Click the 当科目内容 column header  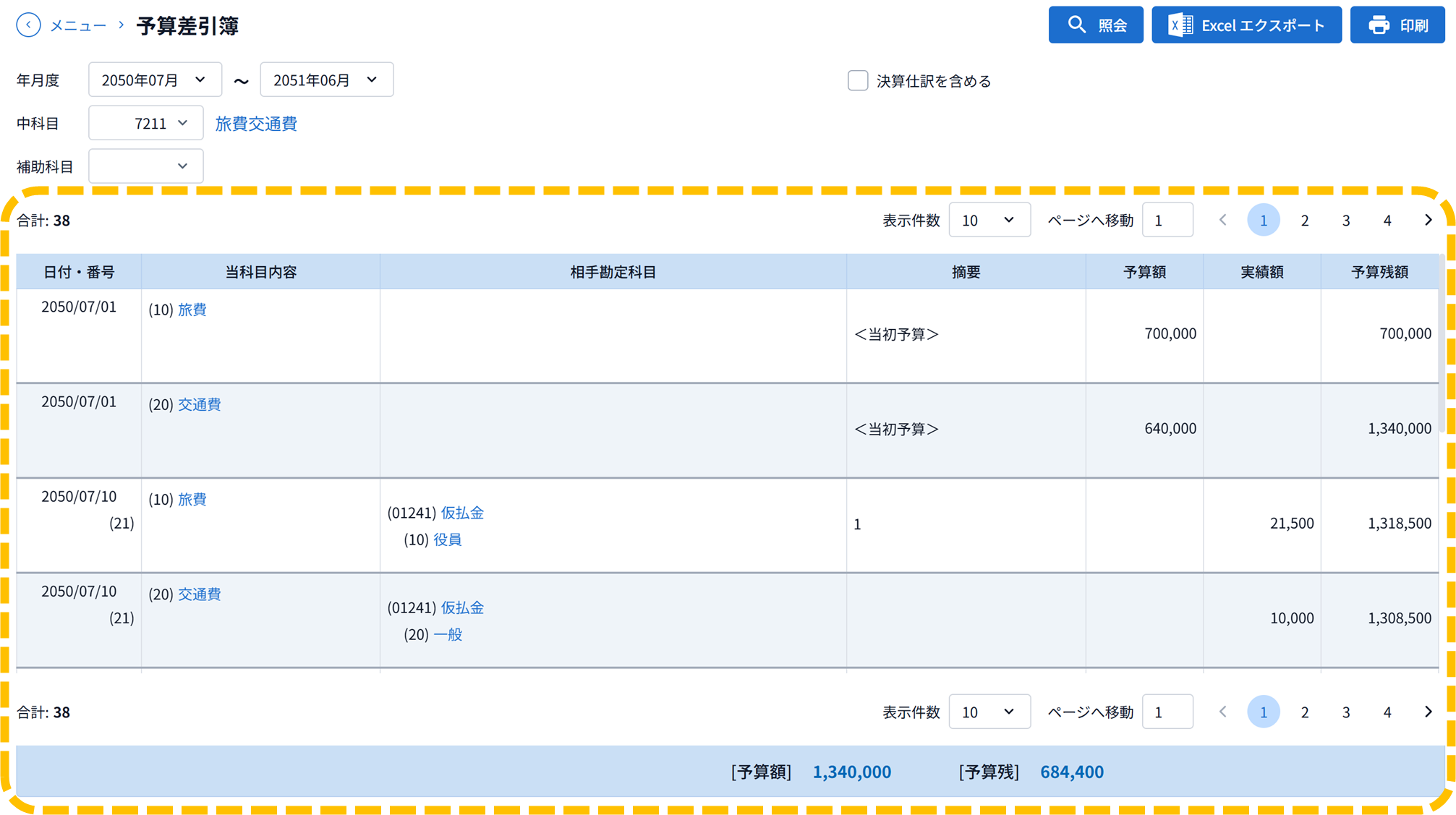pos(260,272)
